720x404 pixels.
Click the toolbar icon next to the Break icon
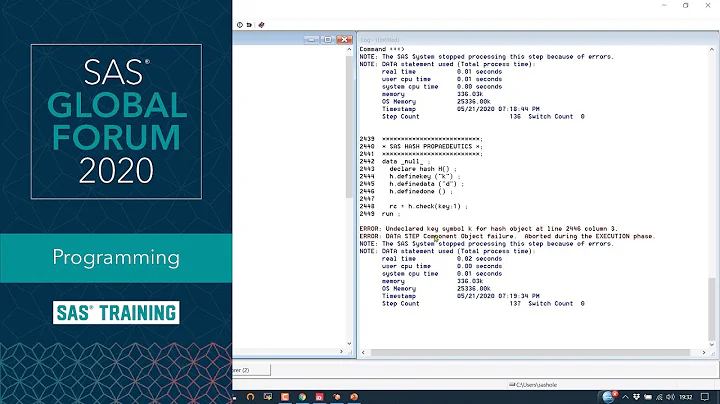point(249,25)
